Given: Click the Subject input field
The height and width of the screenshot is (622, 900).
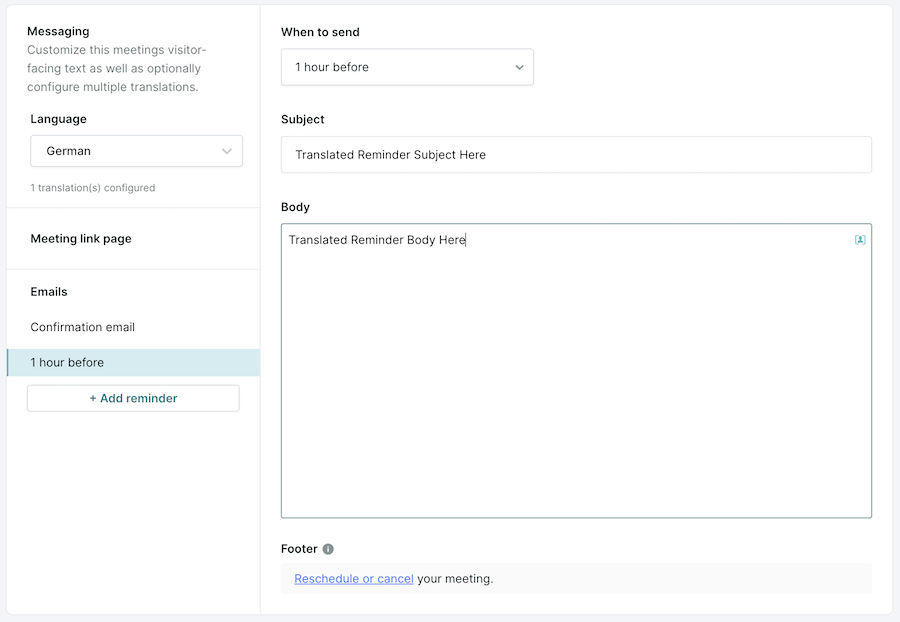Looking at the screenshot, I should coord(576,155).
